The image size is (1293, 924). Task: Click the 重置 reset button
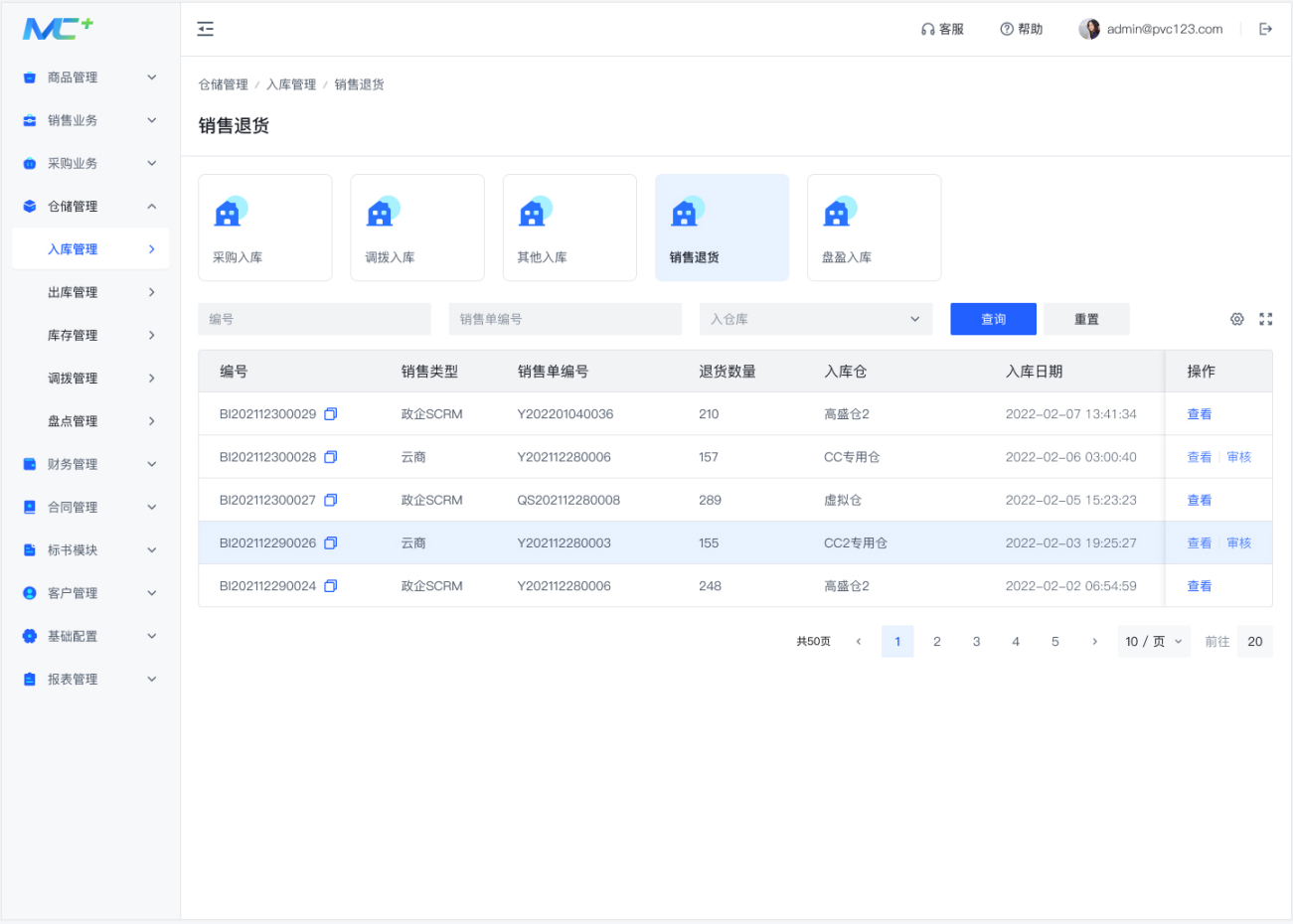click(1086, 319)
